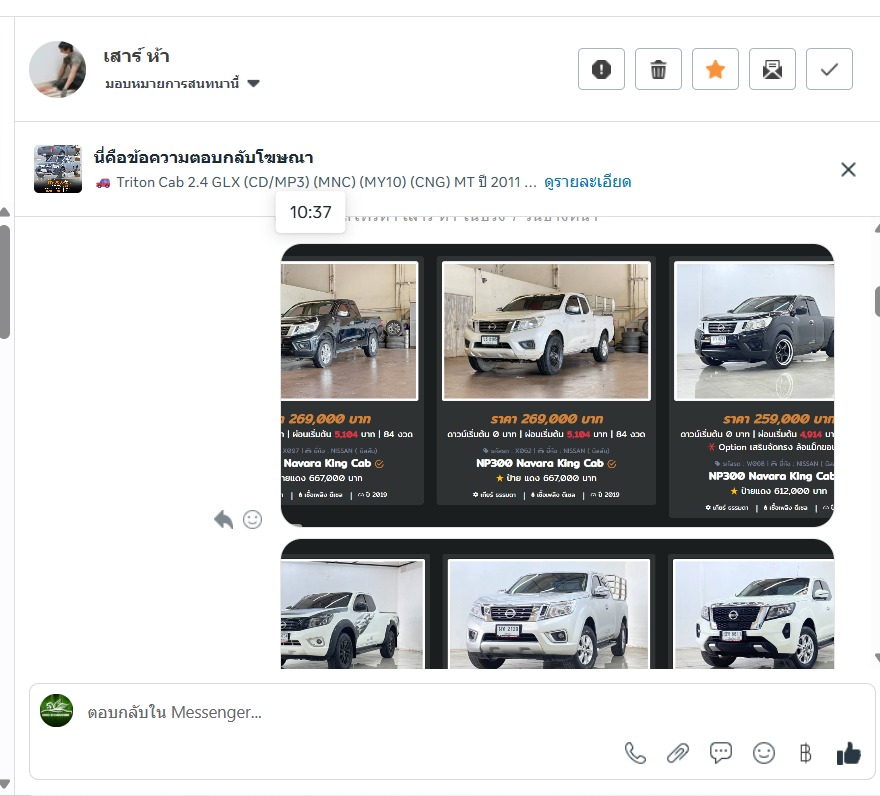Open second message white Navara with decal
This screenshot has height=796, width=880.
tap(352, 614)
